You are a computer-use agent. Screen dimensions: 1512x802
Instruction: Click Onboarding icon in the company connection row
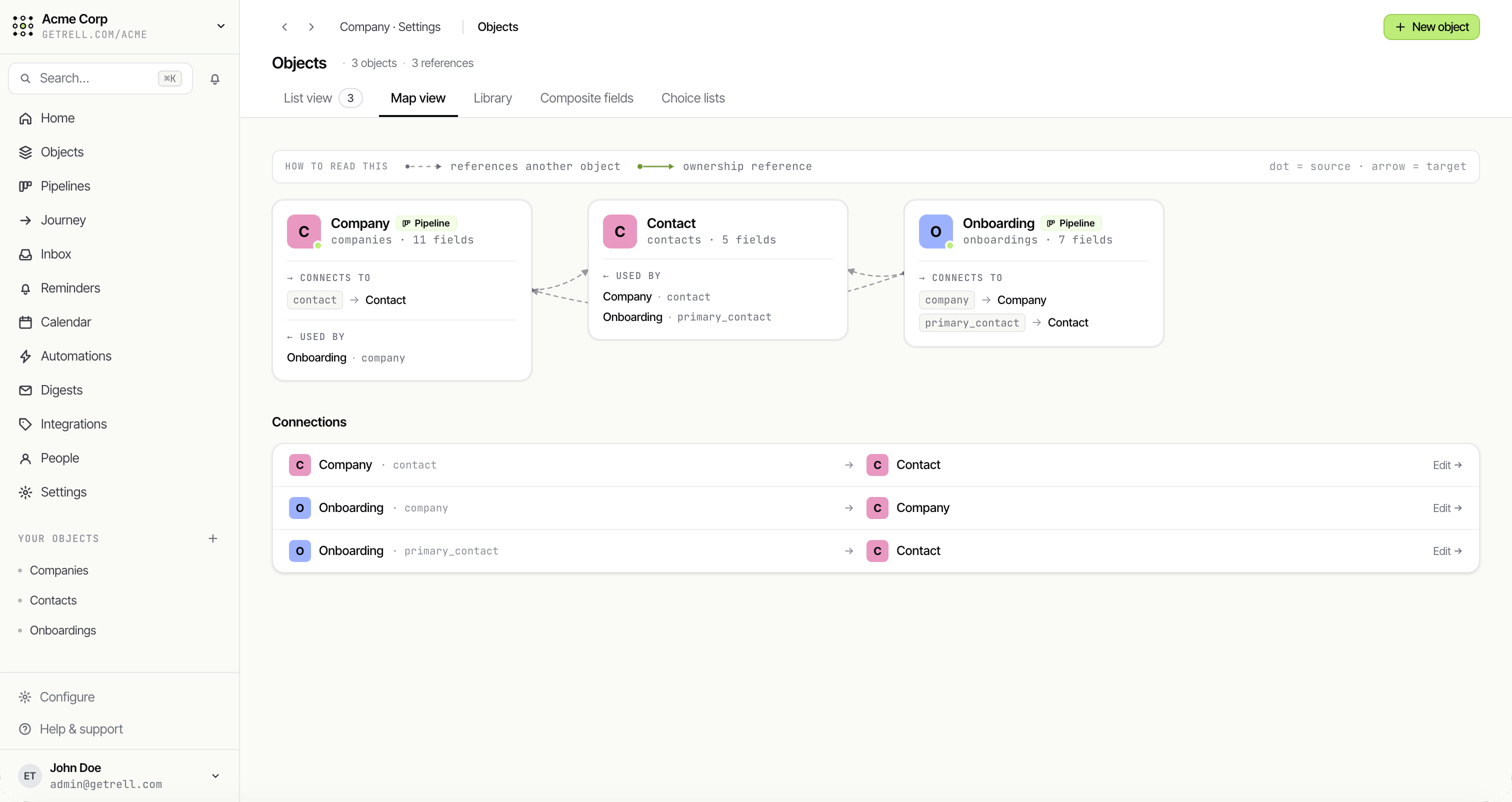click(299, 508)
